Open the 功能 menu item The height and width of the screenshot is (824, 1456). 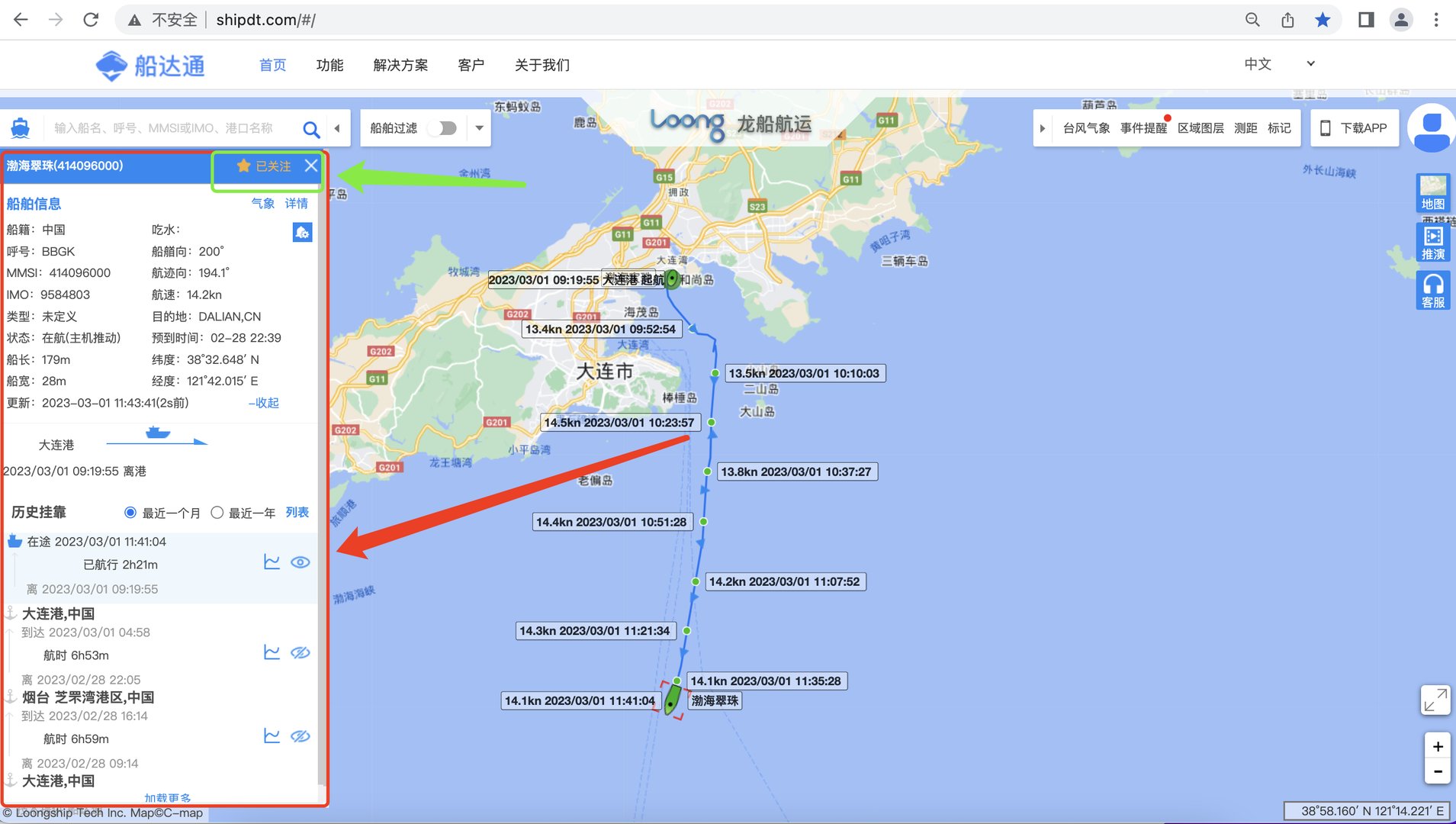(329, 65)
